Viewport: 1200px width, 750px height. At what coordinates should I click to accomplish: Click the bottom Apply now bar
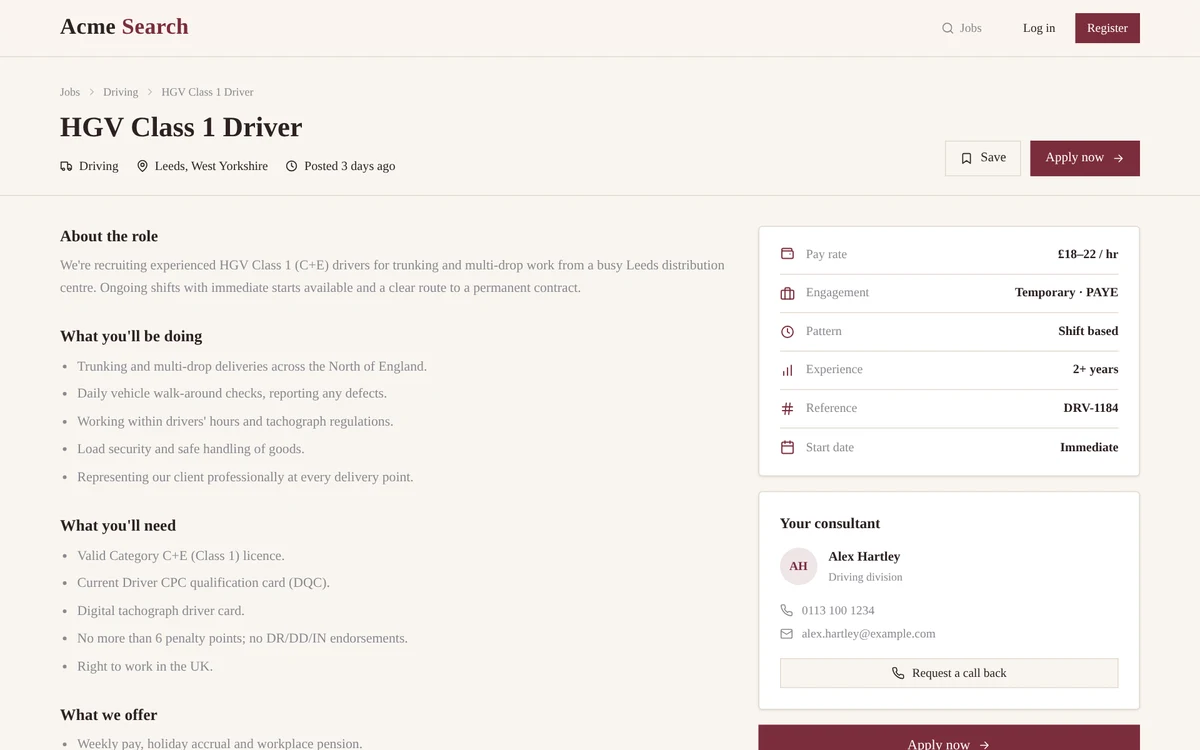click(x=949, y=738)
